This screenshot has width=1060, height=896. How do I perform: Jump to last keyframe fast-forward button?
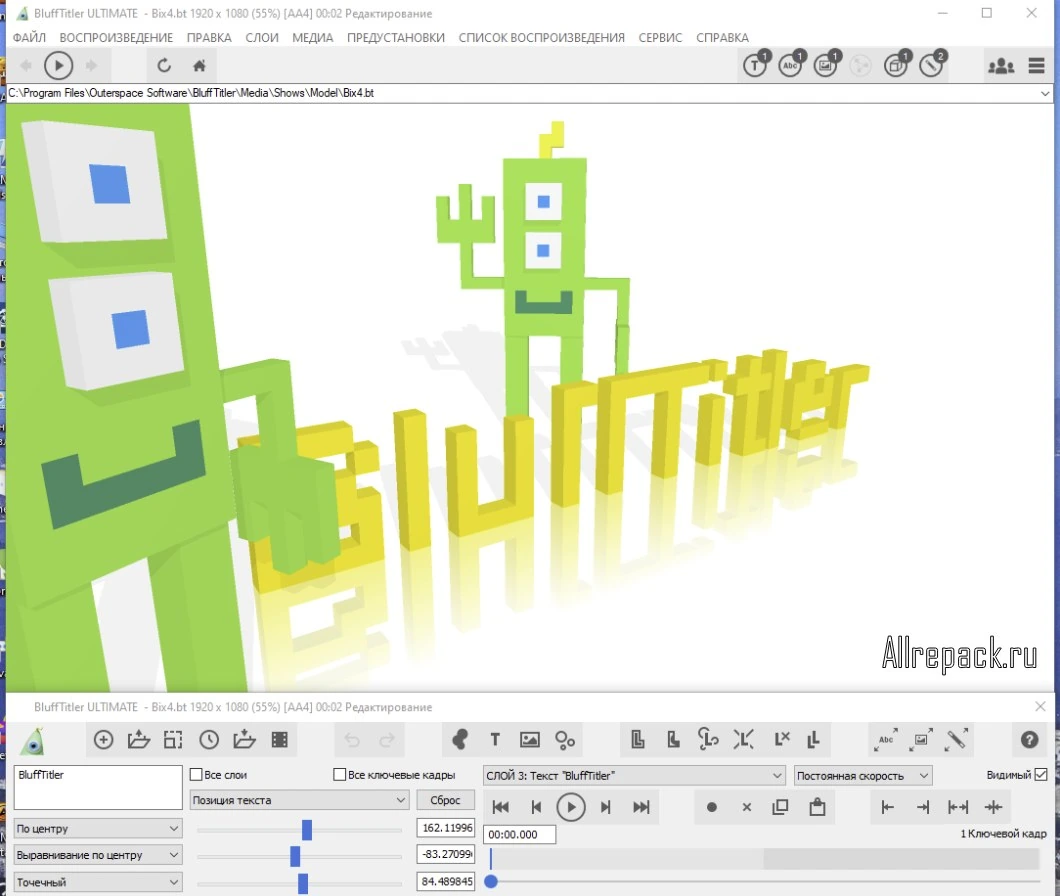(x=641, y=807)
